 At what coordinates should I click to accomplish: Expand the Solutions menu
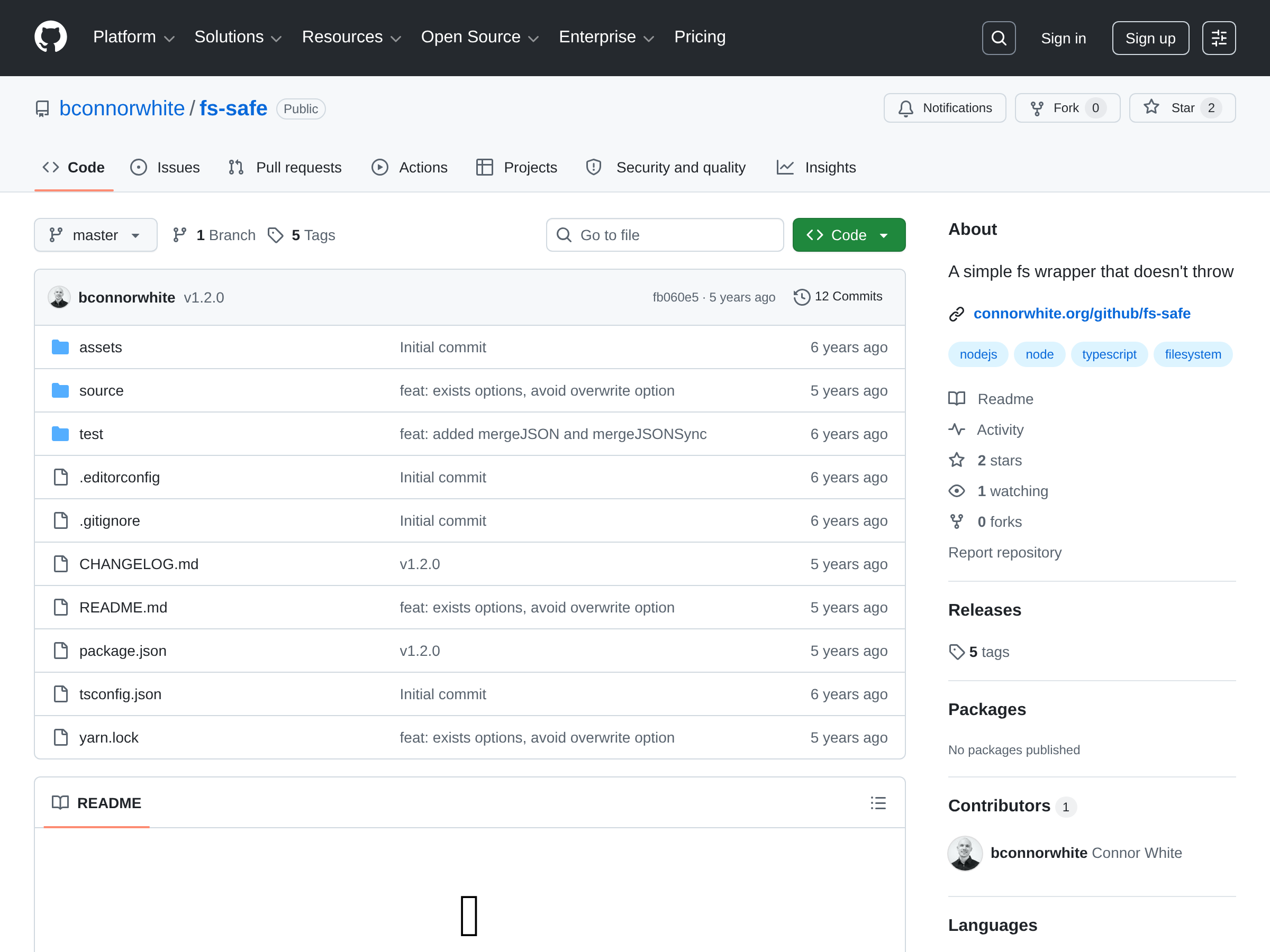tap(238, 38)
